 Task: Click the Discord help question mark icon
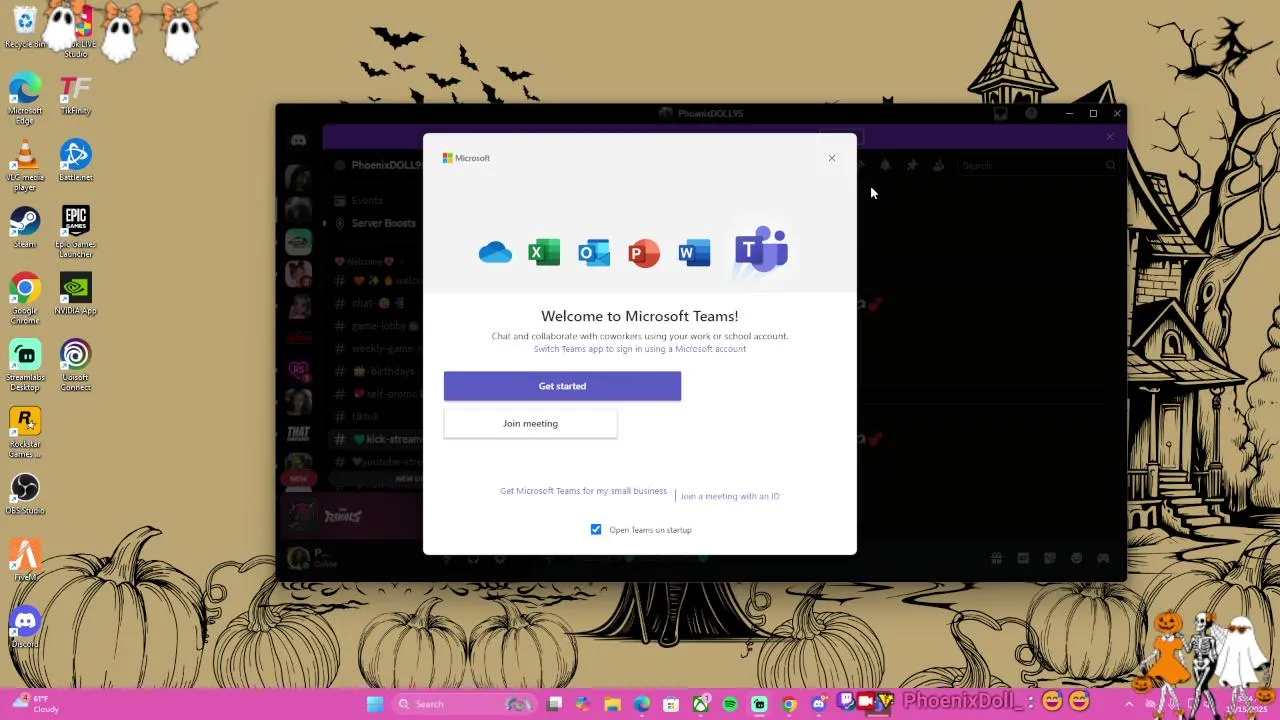point(1031,114)
